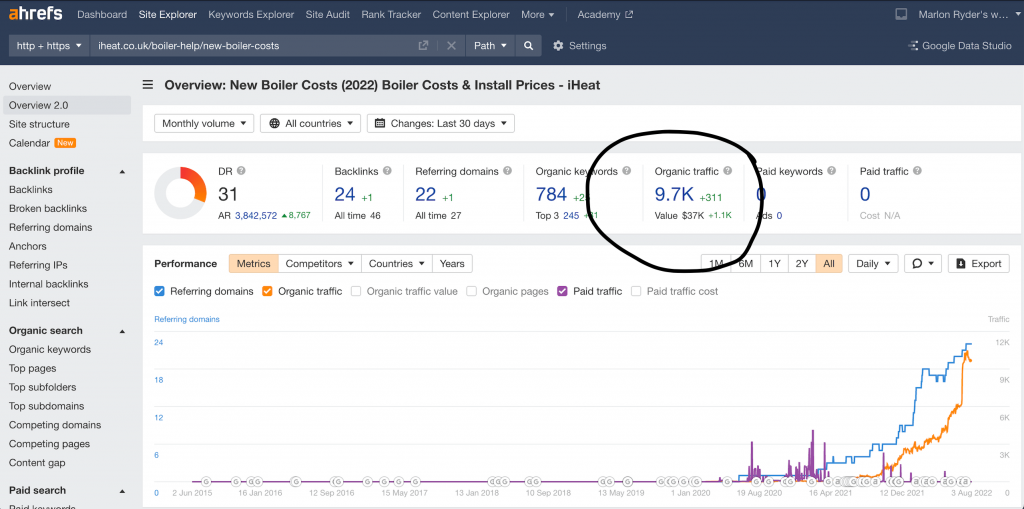Collapse the Backlink profile section
The height and width of the screenshot is (509, 1024).
coord(121,171)
